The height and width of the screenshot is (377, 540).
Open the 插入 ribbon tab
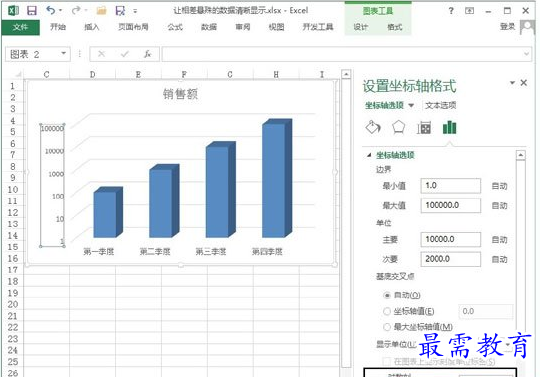[92, 27]
